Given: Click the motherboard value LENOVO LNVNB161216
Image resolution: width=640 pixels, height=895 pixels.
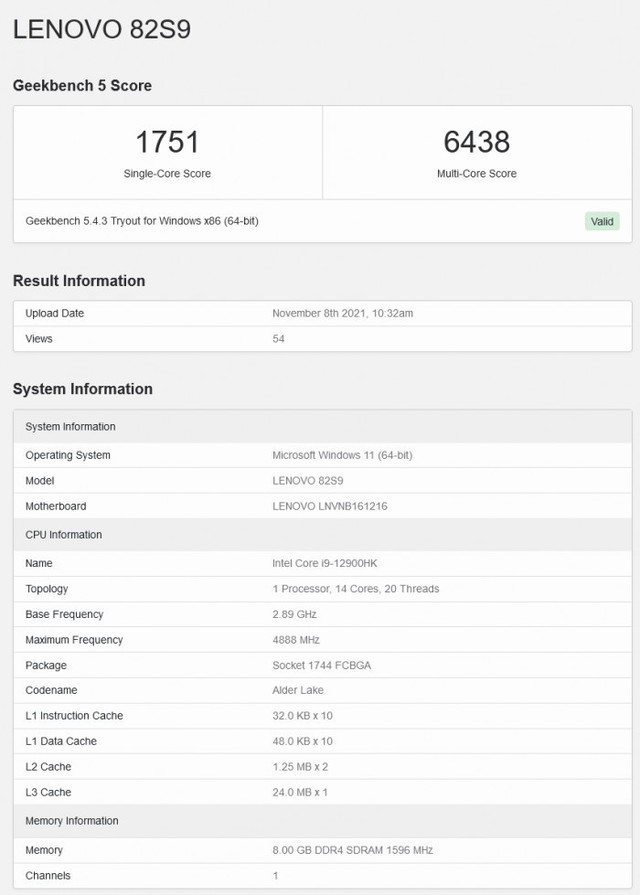Looking at the screenshot, I should pyautogui.click(x=329, y=506).
